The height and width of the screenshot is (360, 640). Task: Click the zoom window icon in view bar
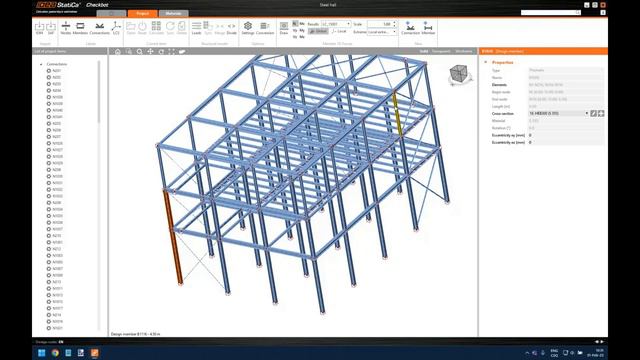coord(129,51)
